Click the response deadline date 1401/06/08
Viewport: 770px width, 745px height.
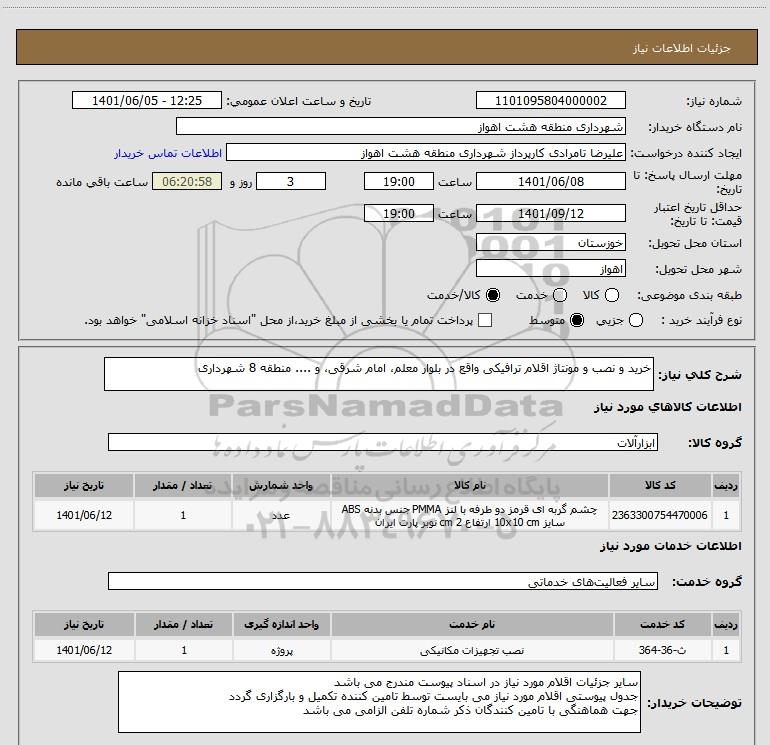(550, 182)
